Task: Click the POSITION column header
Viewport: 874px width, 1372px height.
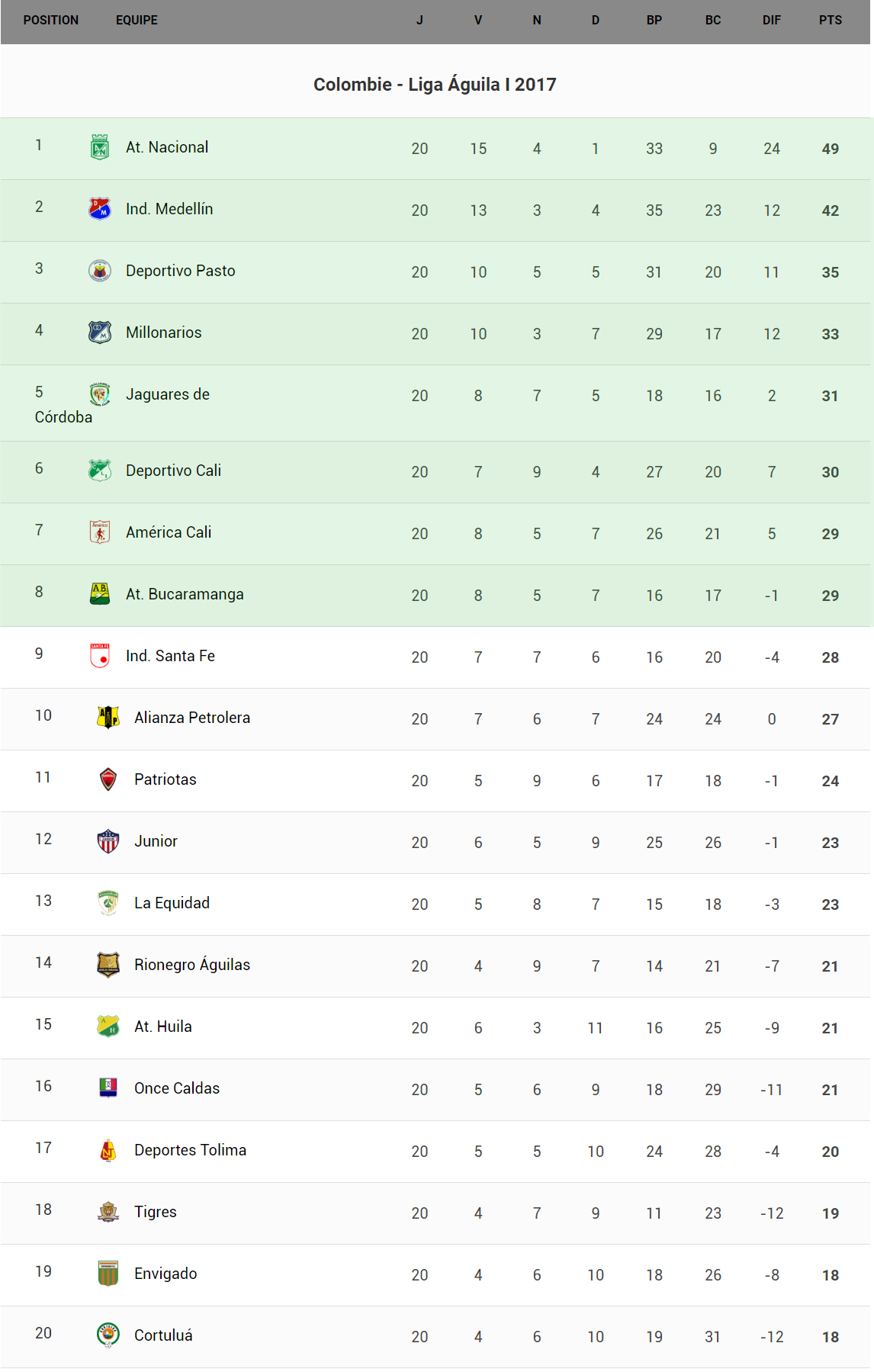Action: tap(50, 21)
